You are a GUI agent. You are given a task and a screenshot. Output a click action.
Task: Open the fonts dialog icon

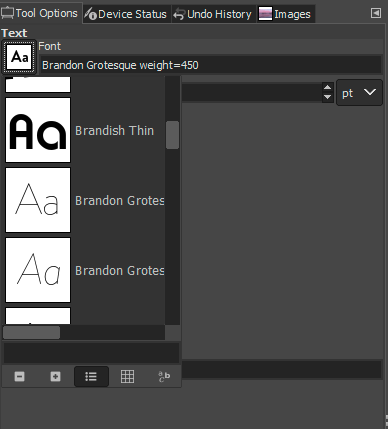coord(164,377)
